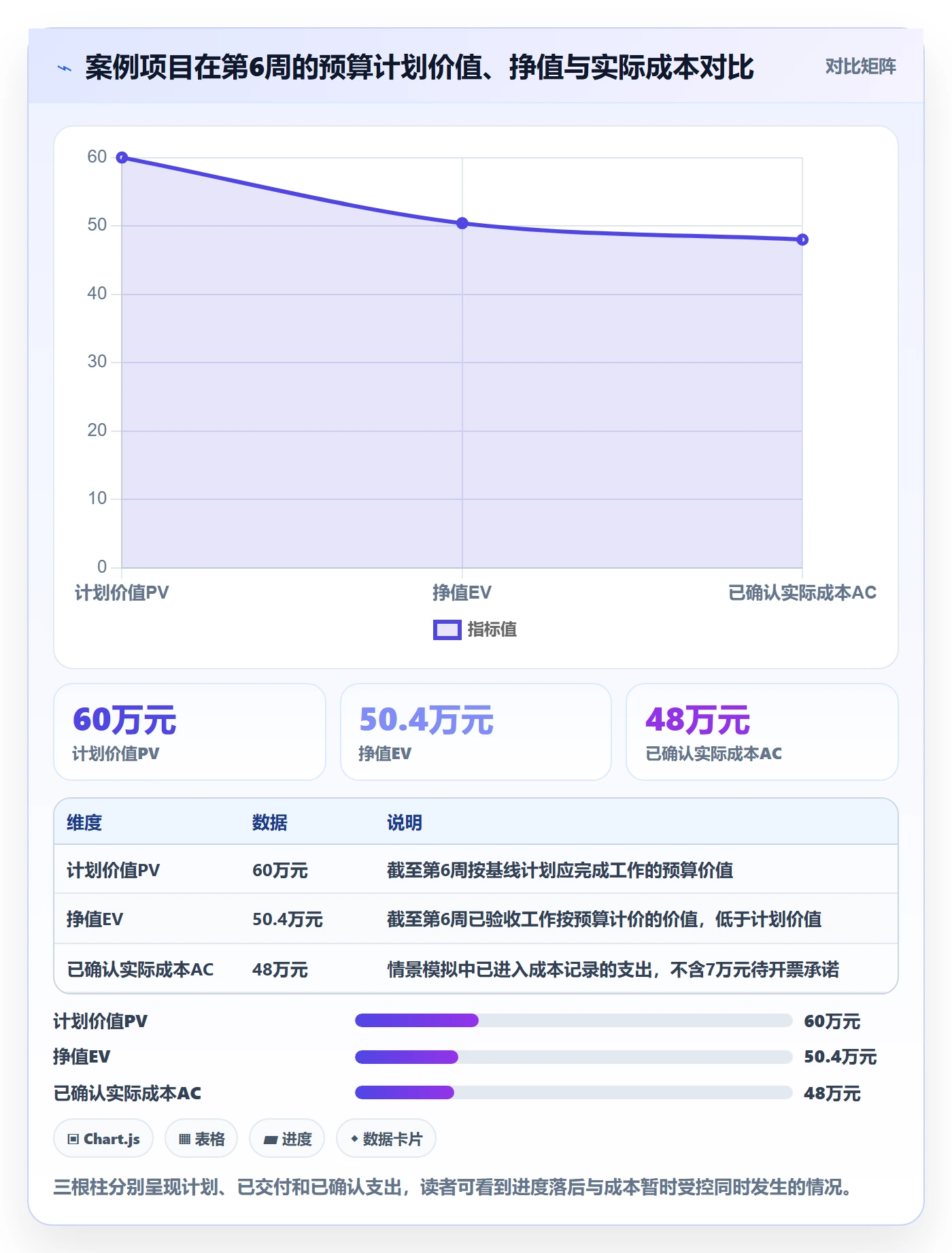This screenshot has height=1253, width=952.
Task: Select the Chart.js tag chip
Action: tap(103, 1139)
